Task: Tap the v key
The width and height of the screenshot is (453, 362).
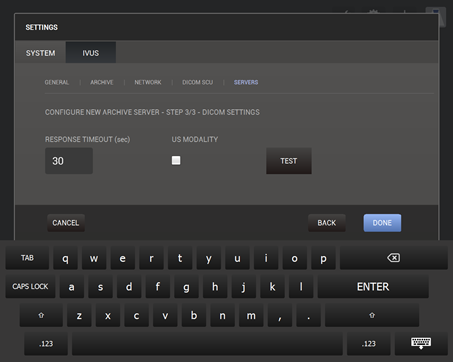Action: click(165, 315)
